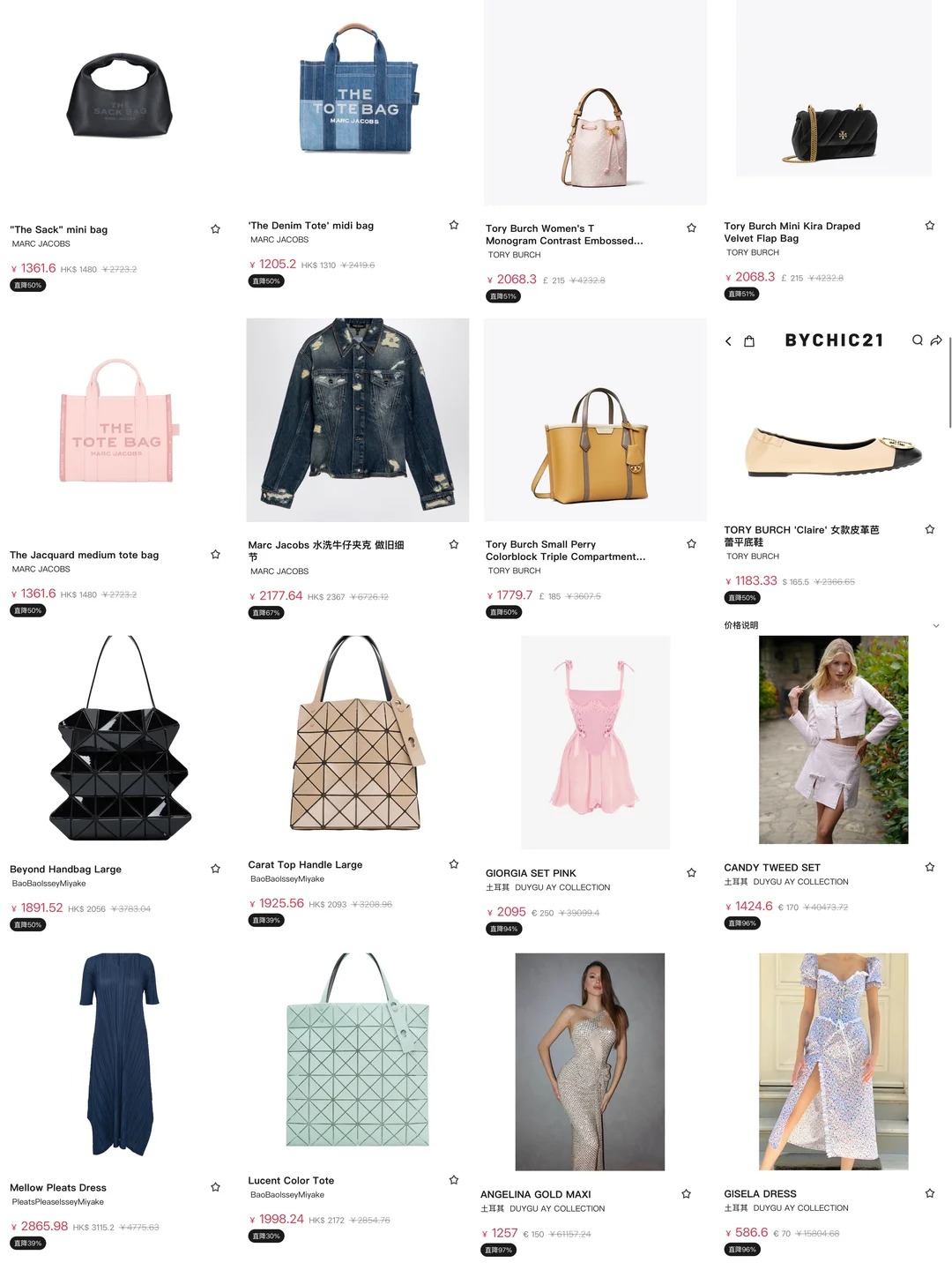Star the GIORGIA SET PINK item
The image size is (952, 1270).
pos(692,873)
